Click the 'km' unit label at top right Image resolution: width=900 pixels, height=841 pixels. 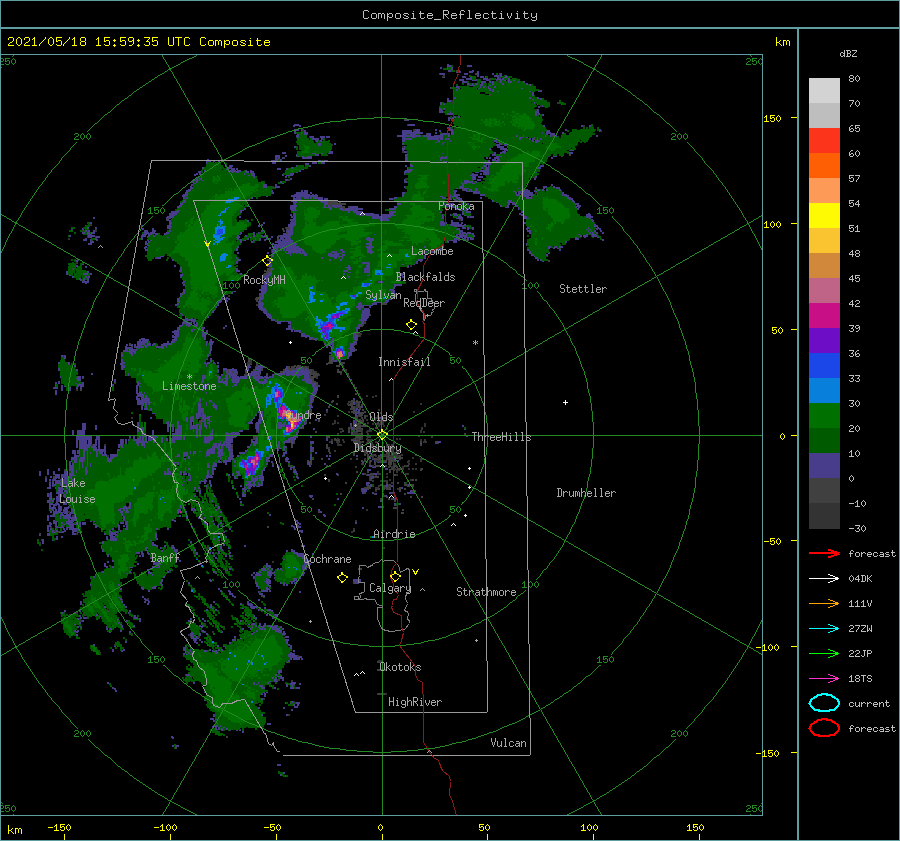[782, 42]
